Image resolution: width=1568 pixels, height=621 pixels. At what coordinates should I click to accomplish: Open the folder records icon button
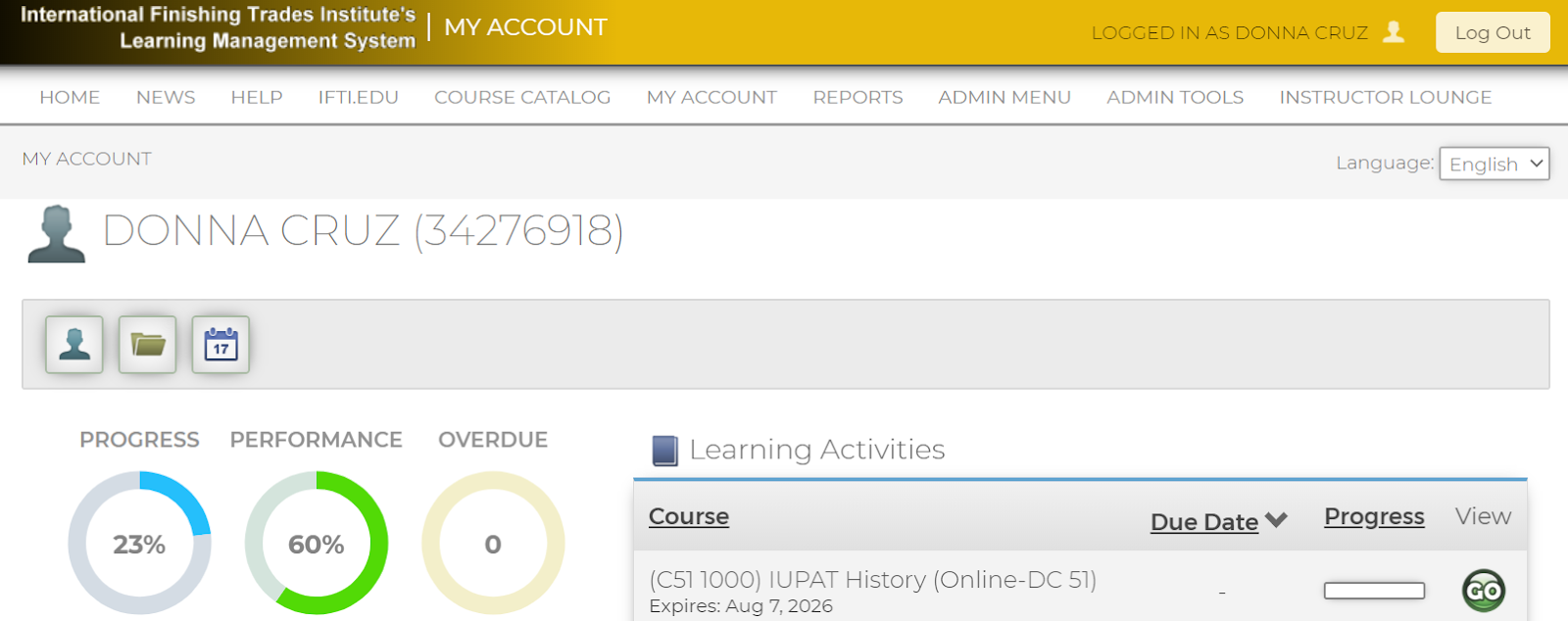(148, 345)
